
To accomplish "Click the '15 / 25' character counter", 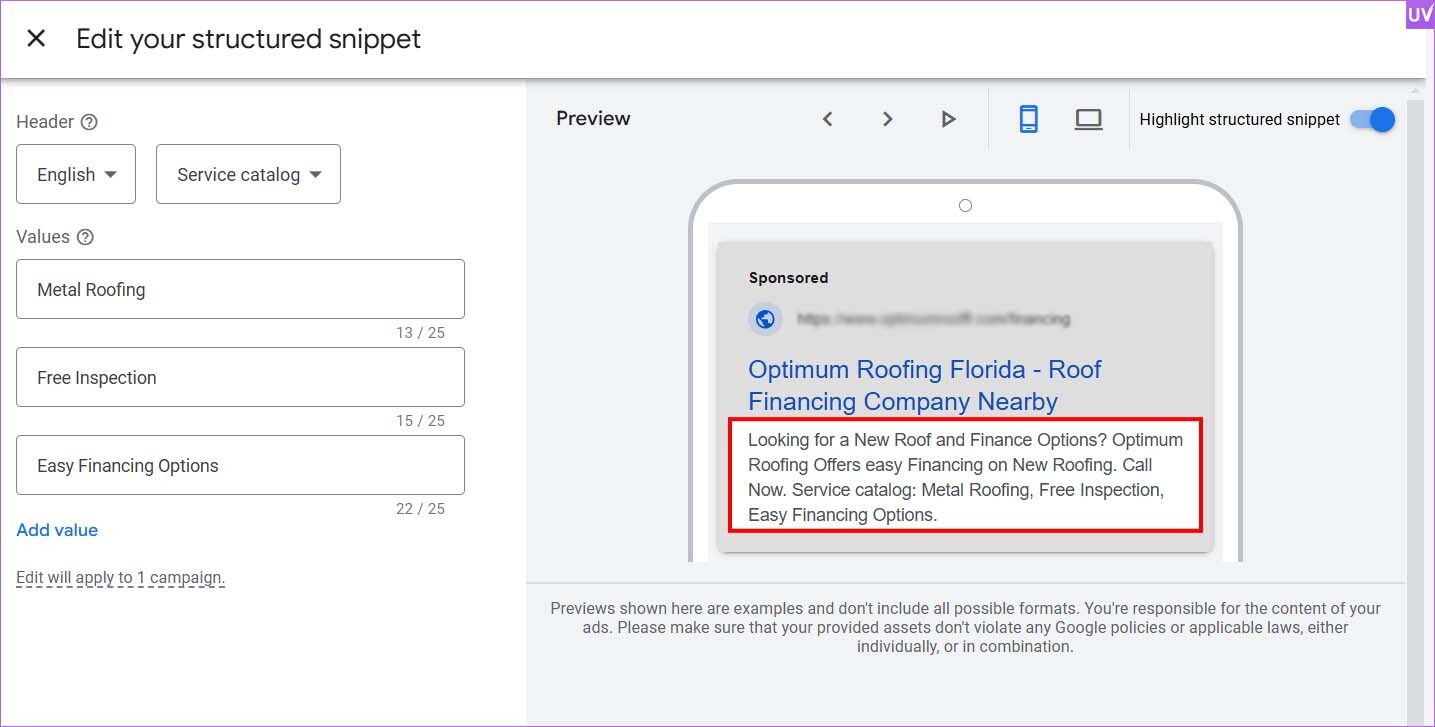I will coord(420,421).
